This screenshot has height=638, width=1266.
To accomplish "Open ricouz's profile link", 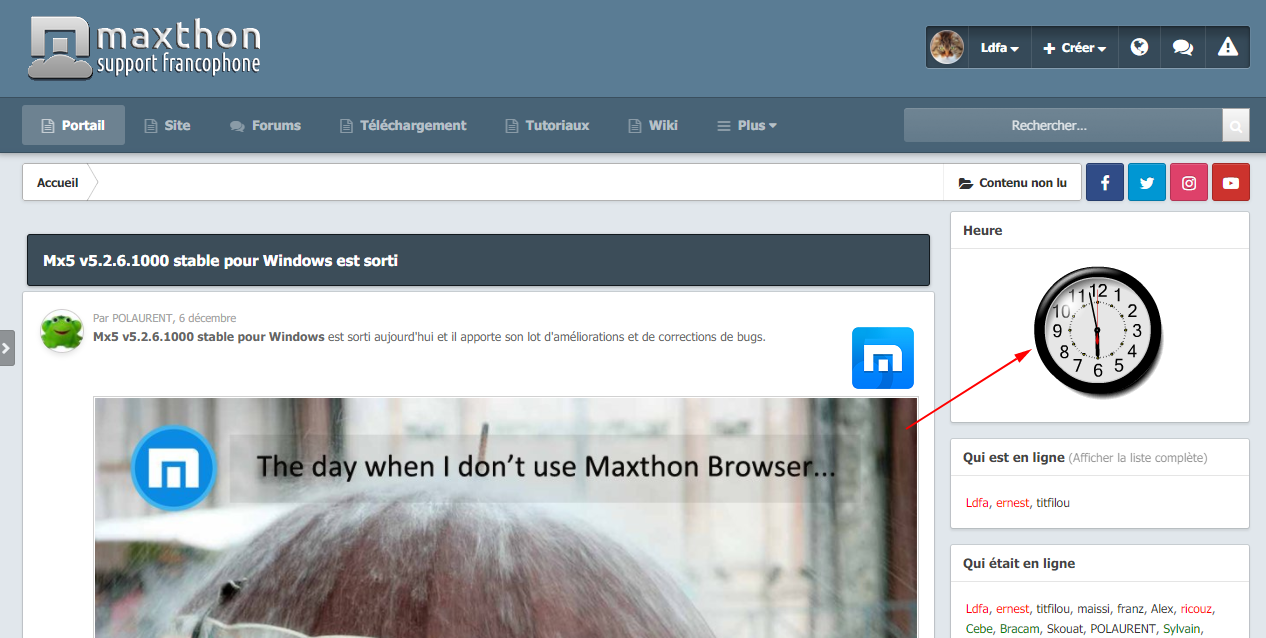I will point(1197,609).
